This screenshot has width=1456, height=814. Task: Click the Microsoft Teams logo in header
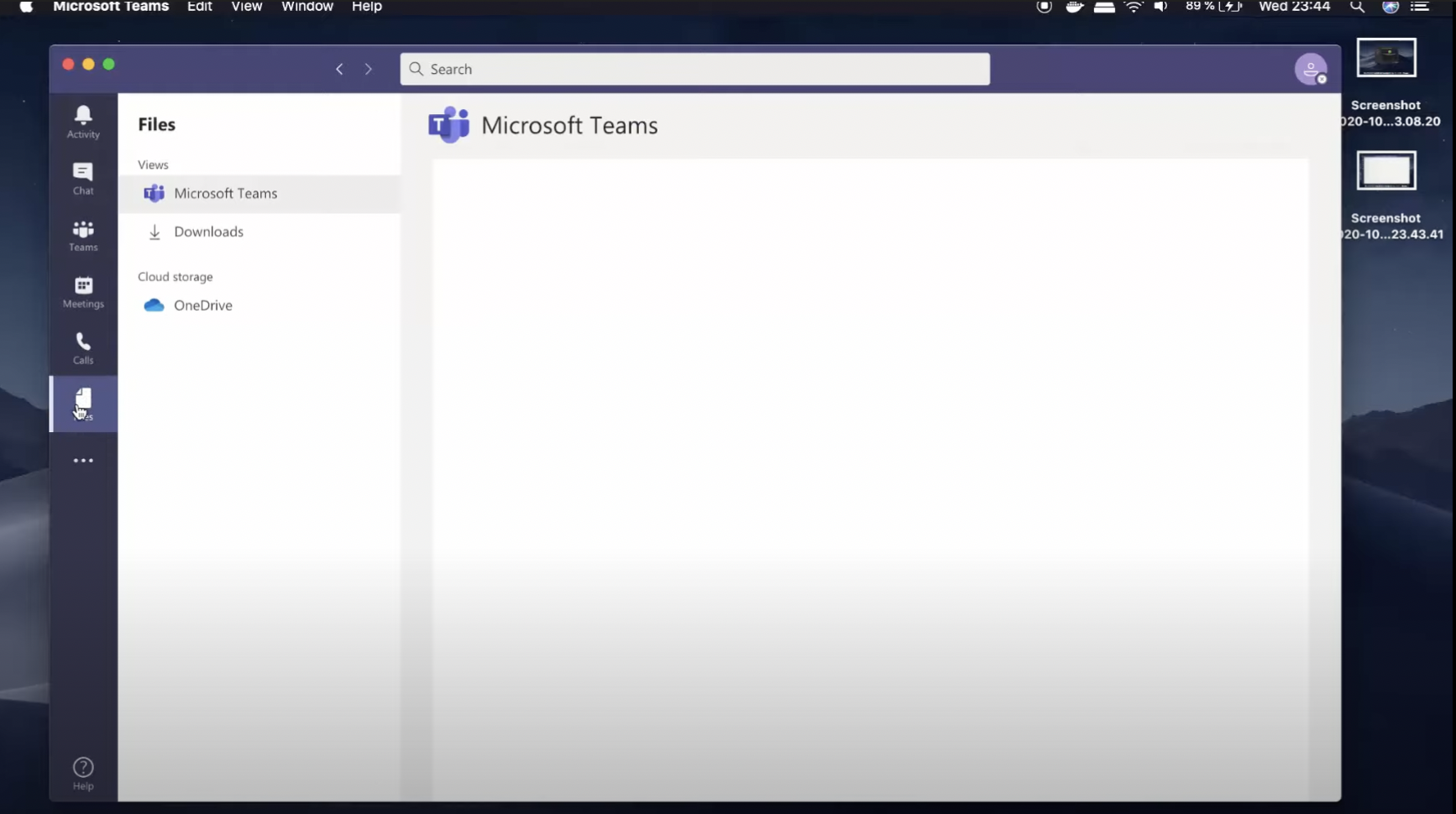pyautogui.click(x=449, y=125)
